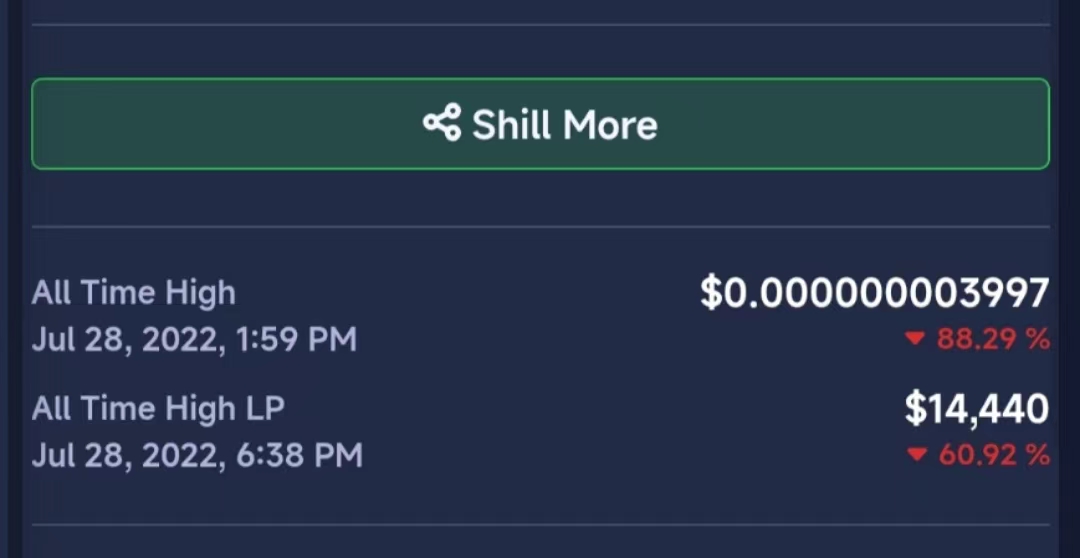Select the $14,440 liquidity value
Image resolution: width=1080 pixels, height=558 pixels.
(x=976, y=409)
